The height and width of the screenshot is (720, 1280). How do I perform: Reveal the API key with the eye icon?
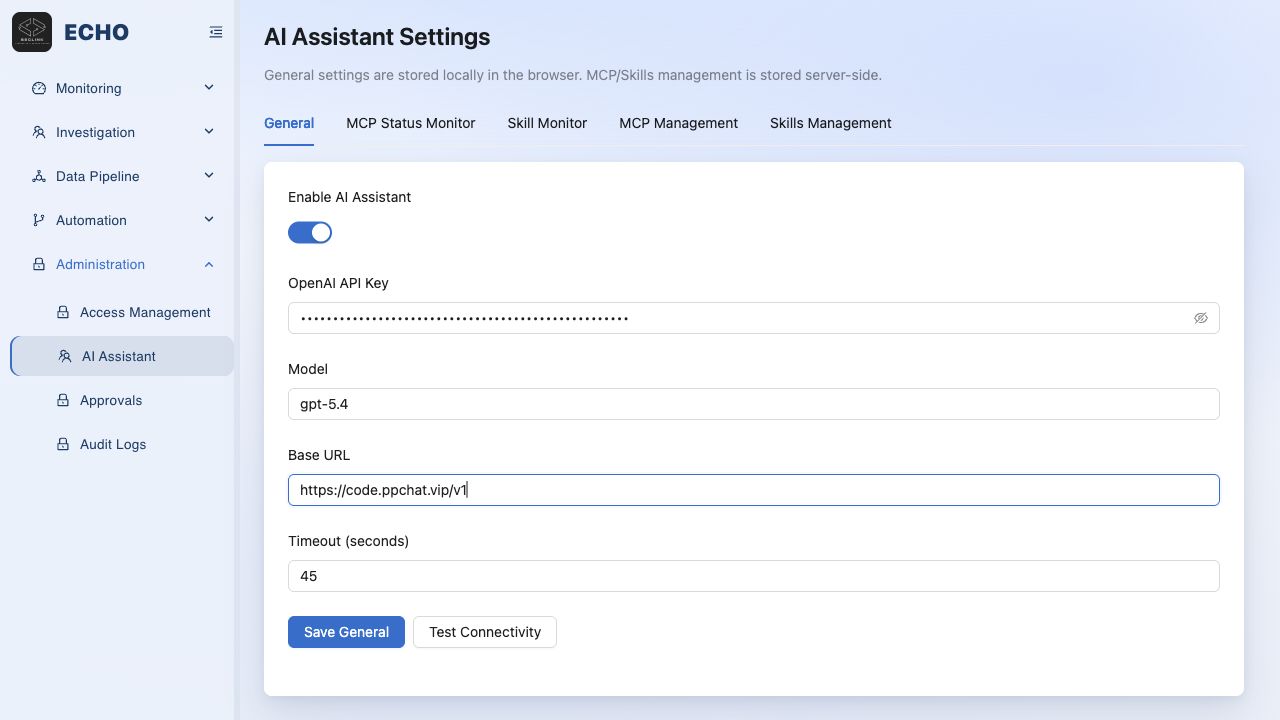coord(1201,318)
